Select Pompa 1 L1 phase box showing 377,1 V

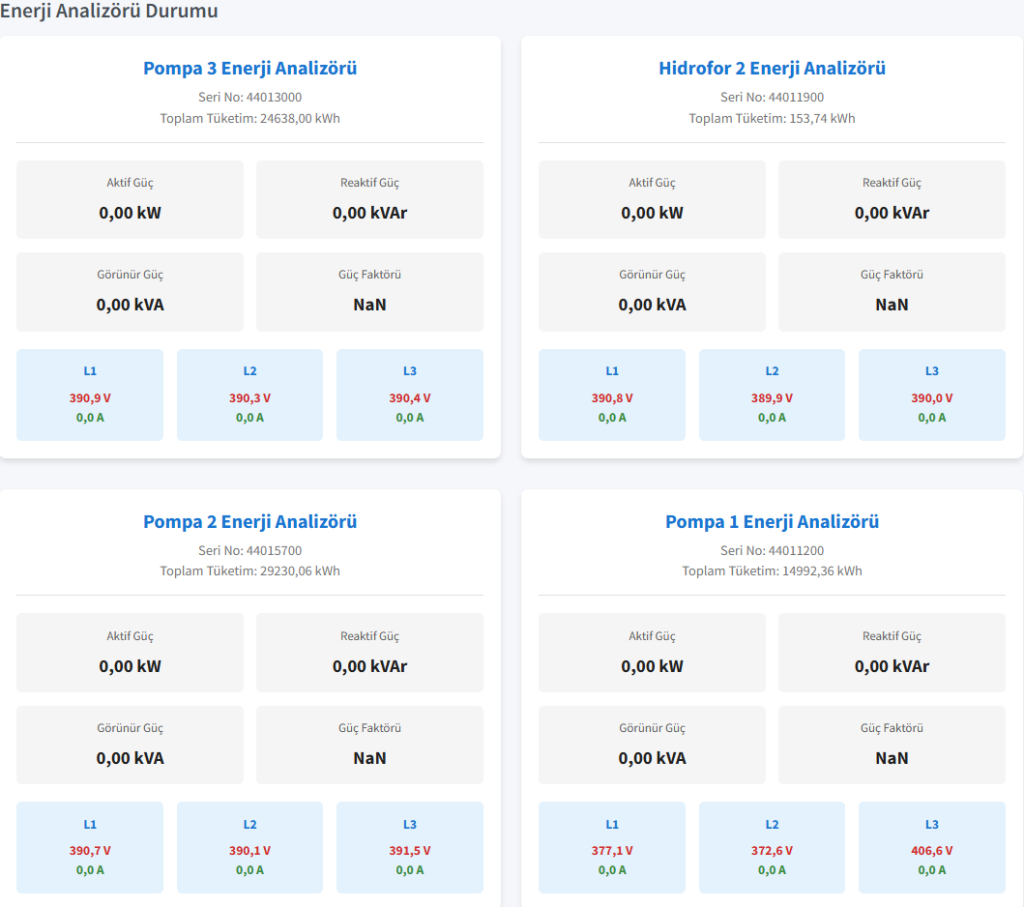[x=612, y=848]
